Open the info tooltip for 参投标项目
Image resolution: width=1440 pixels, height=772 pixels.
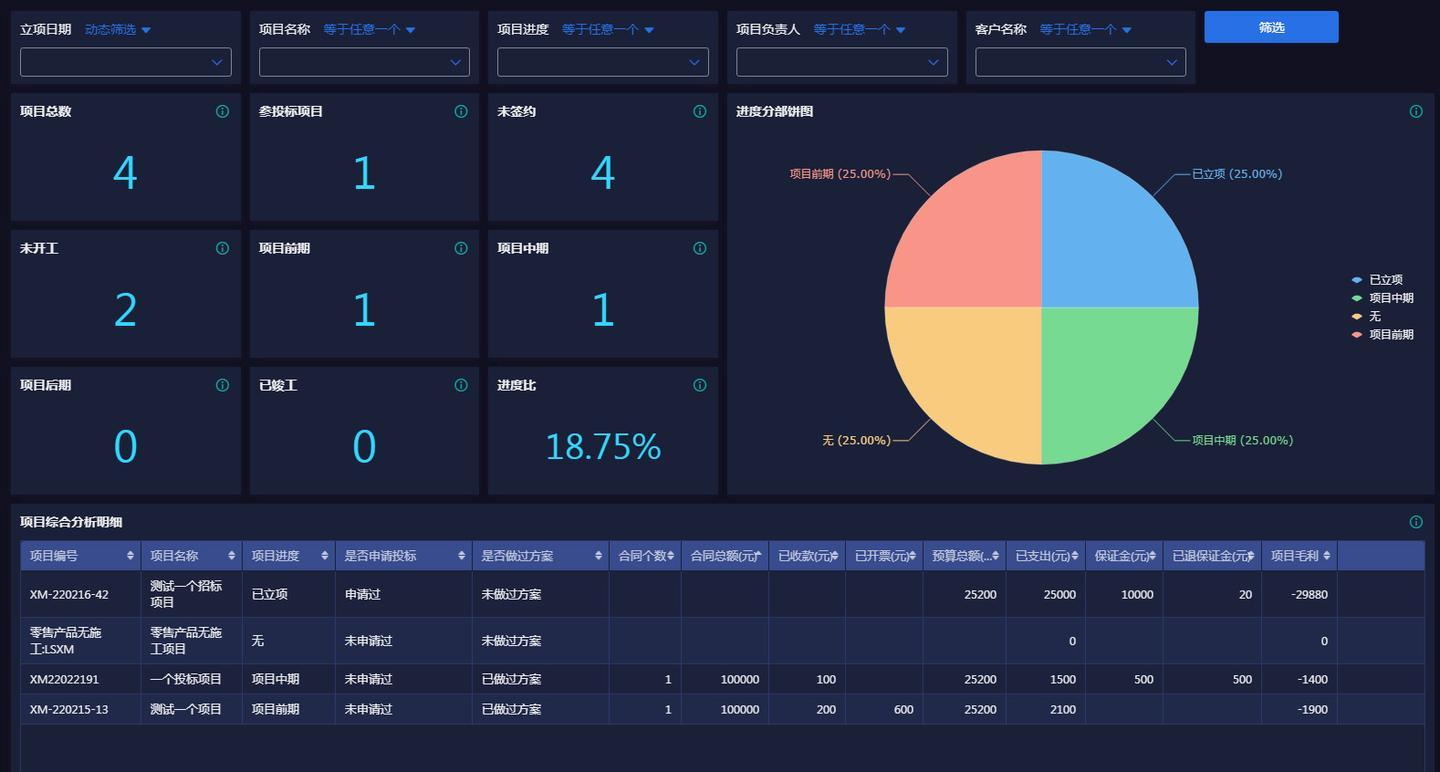(x=460, y=111)
